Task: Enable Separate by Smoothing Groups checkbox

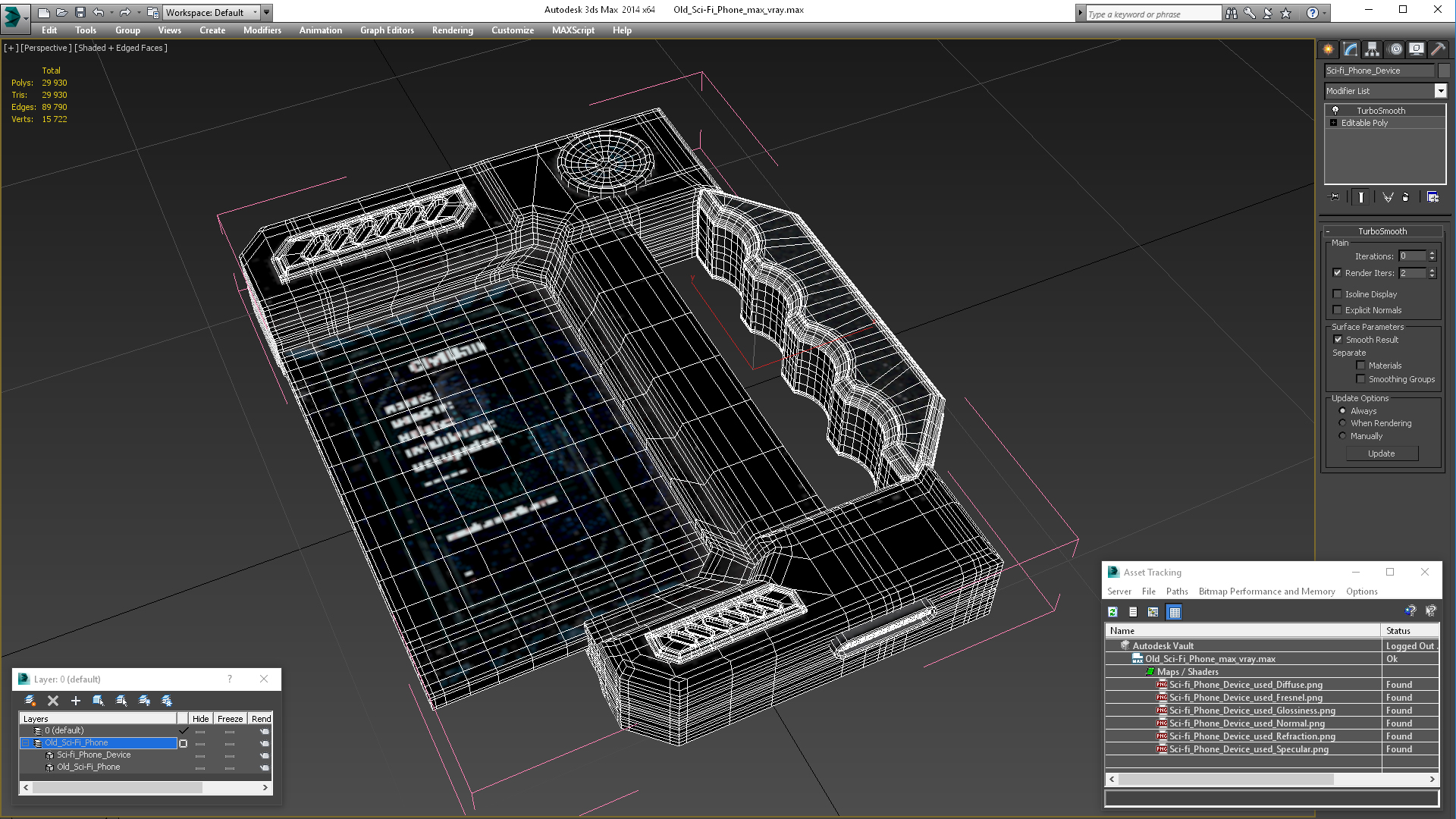Action: (1360, 379)
